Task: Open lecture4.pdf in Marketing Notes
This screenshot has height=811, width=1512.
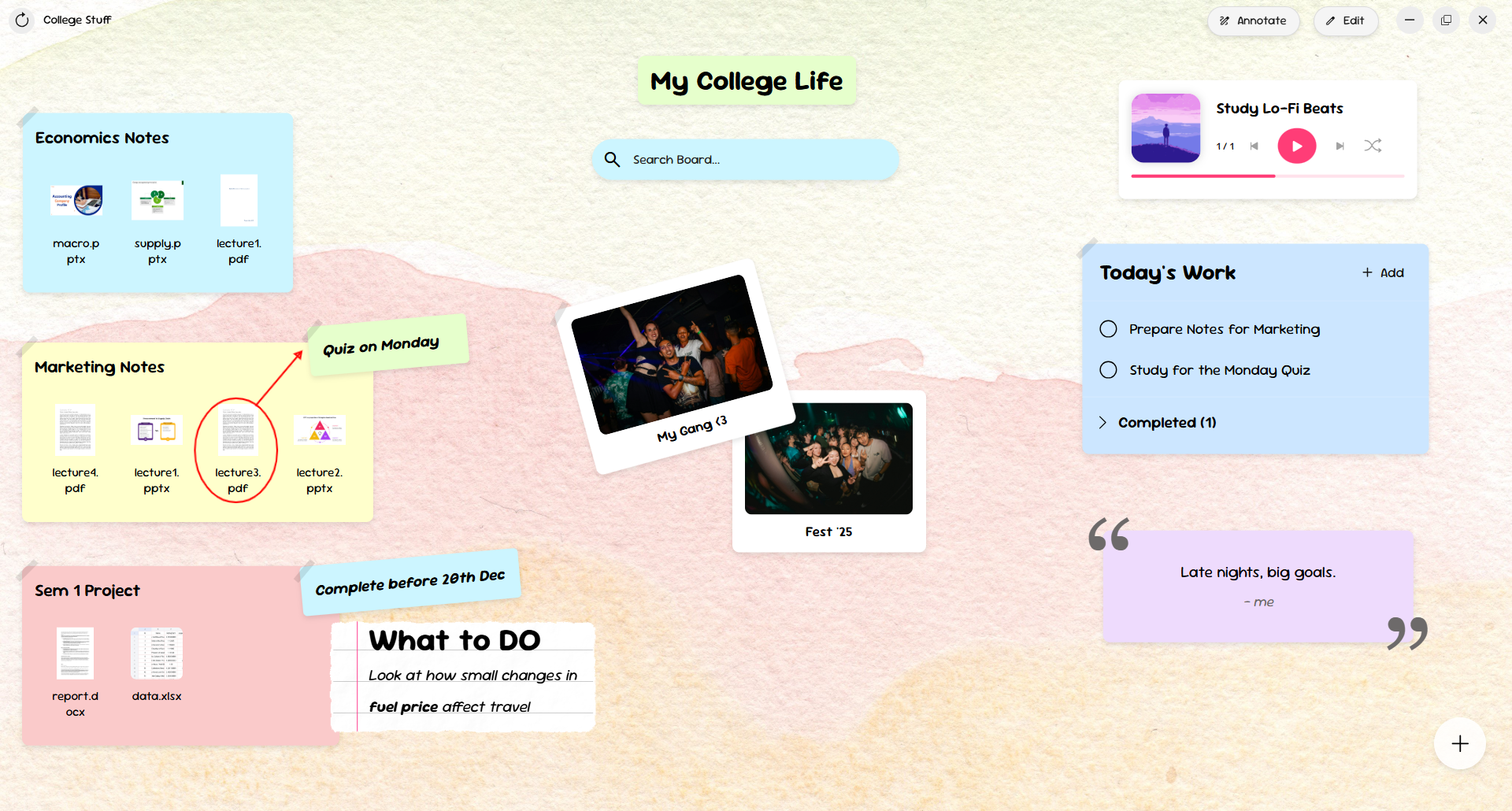Action: (75, 451)
